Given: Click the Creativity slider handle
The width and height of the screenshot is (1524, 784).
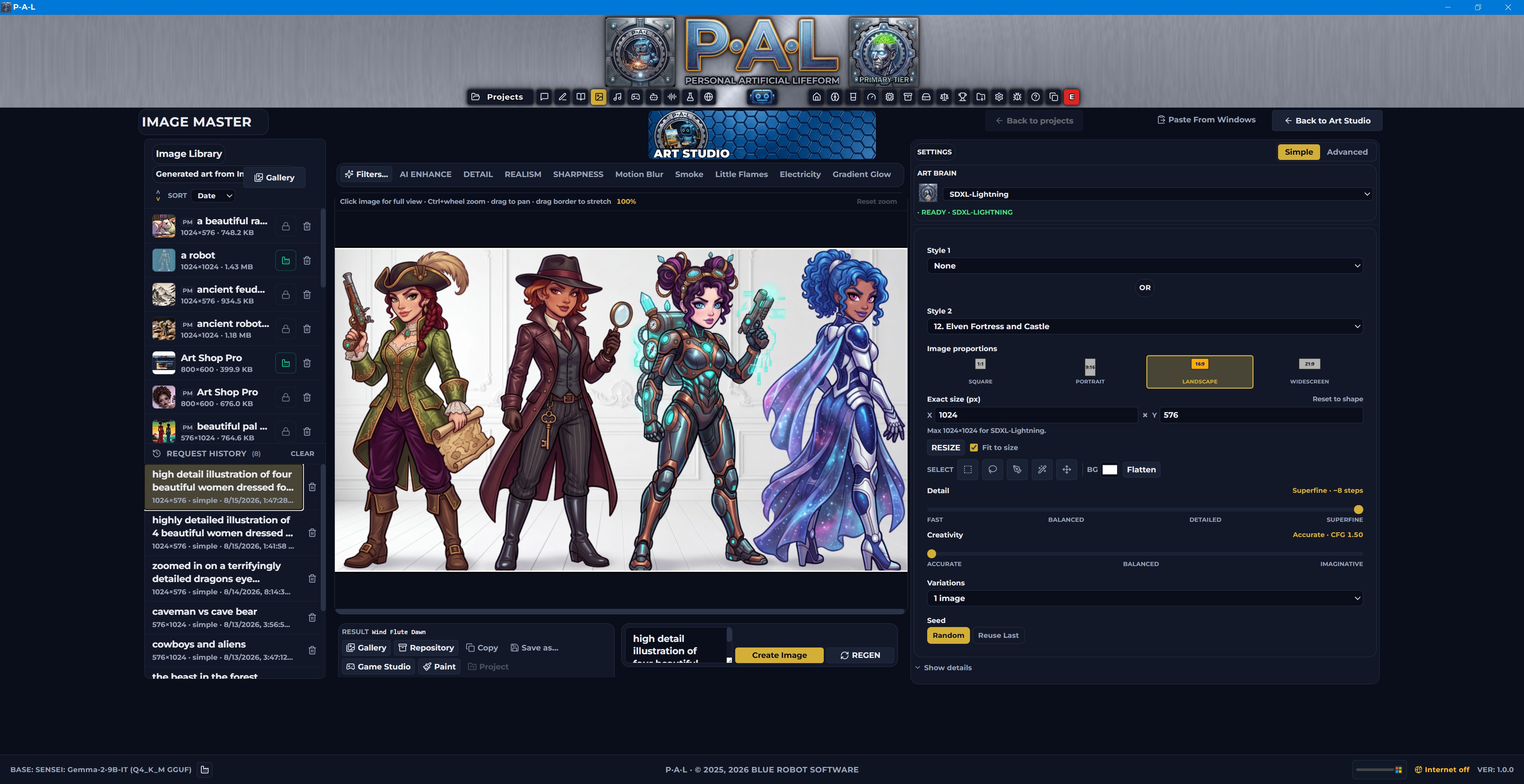Looking at the screenshot, I should click(x=932, y=554).
